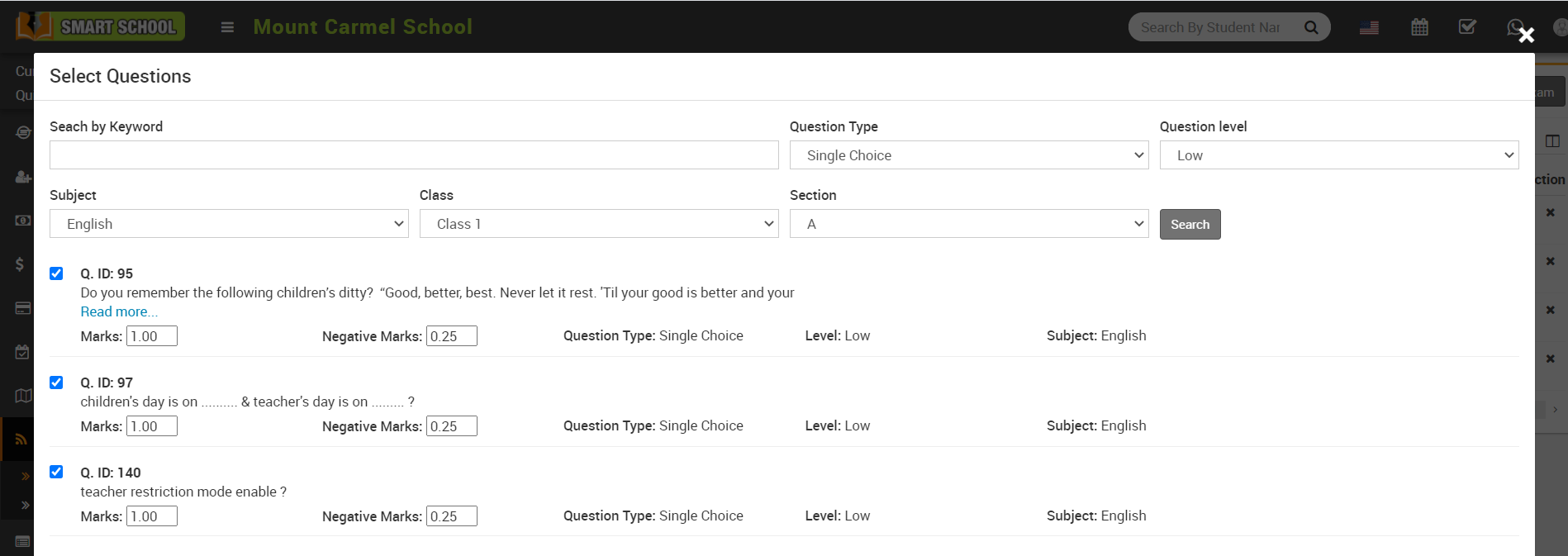The image size is (1568, 556).
Task: Open the calendar icon in top bar
Action: [x=1419, y=27]
